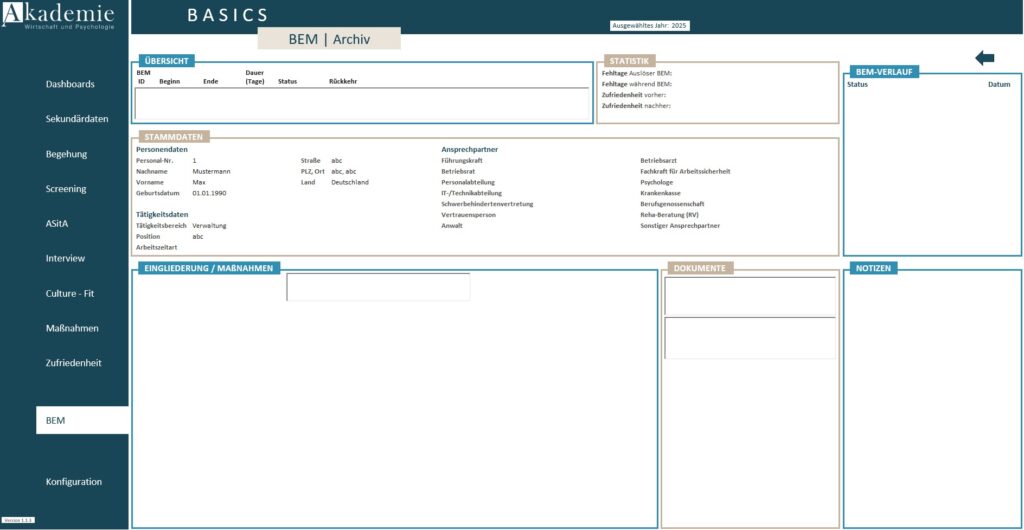Click the BEM | Archiv header button
Image resolution: width=1024 pixels, height=530 pixels.
click(329, 39)
